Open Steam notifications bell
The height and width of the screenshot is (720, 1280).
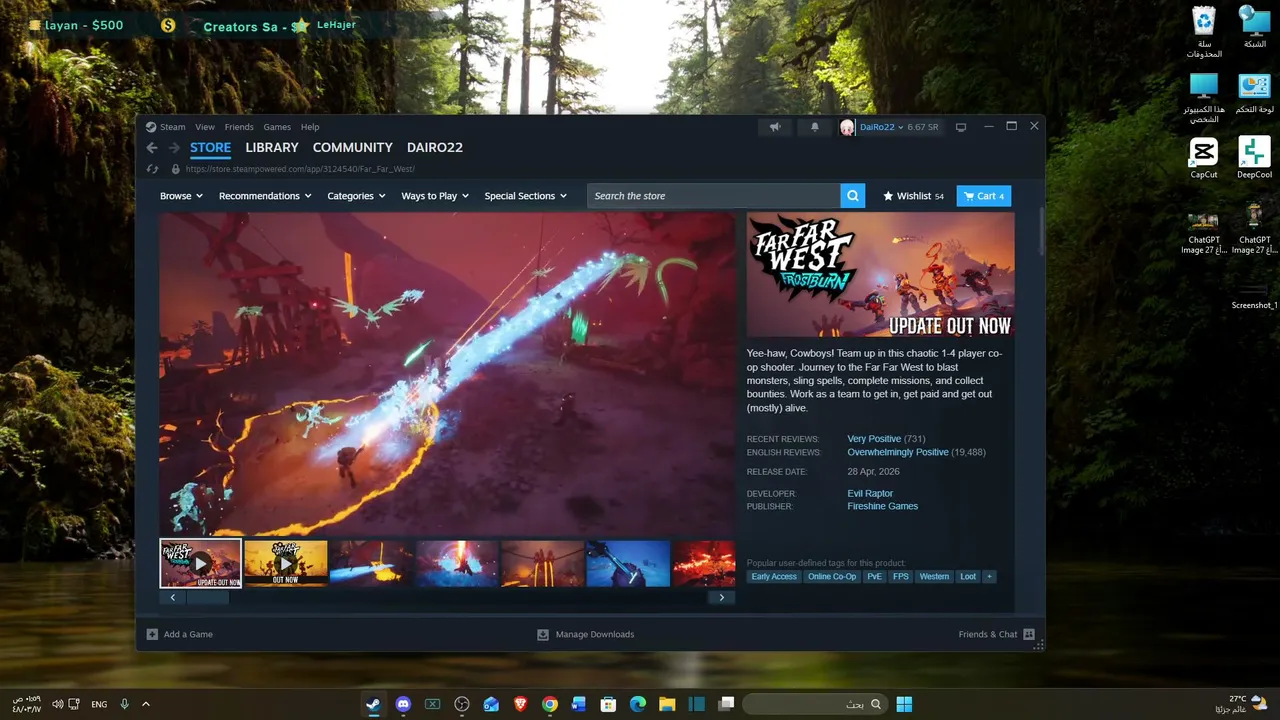pos(815,127)
